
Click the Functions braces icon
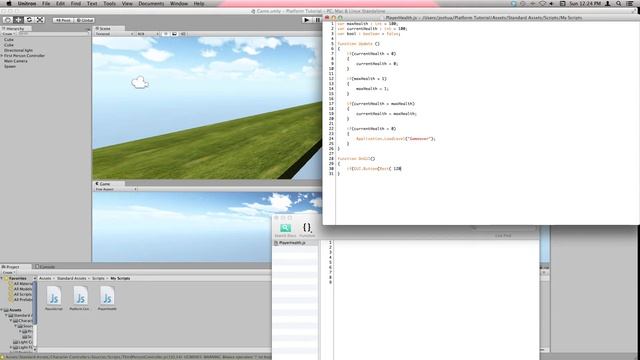[x=307, y=228]
